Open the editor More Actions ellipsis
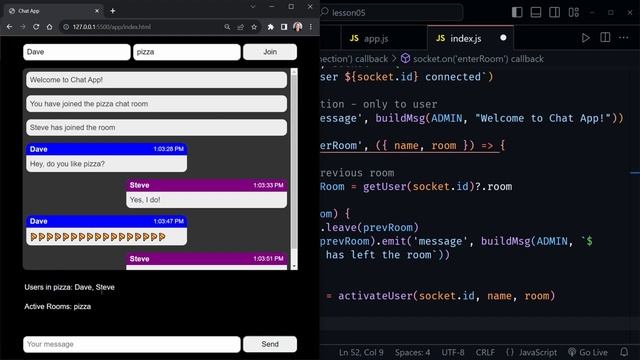 coord(624,38)
